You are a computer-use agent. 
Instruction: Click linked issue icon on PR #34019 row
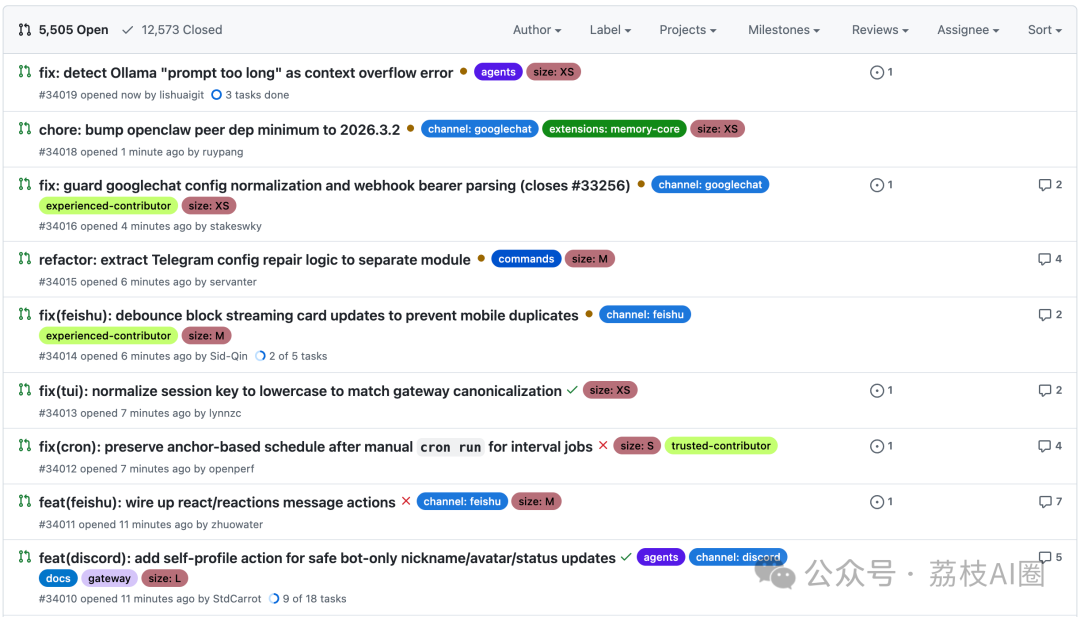coord(877,72)
